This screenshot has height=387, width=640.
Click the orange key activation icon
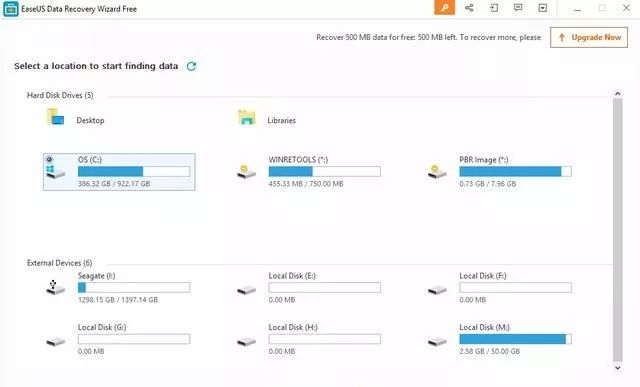(x=444, y=7)
